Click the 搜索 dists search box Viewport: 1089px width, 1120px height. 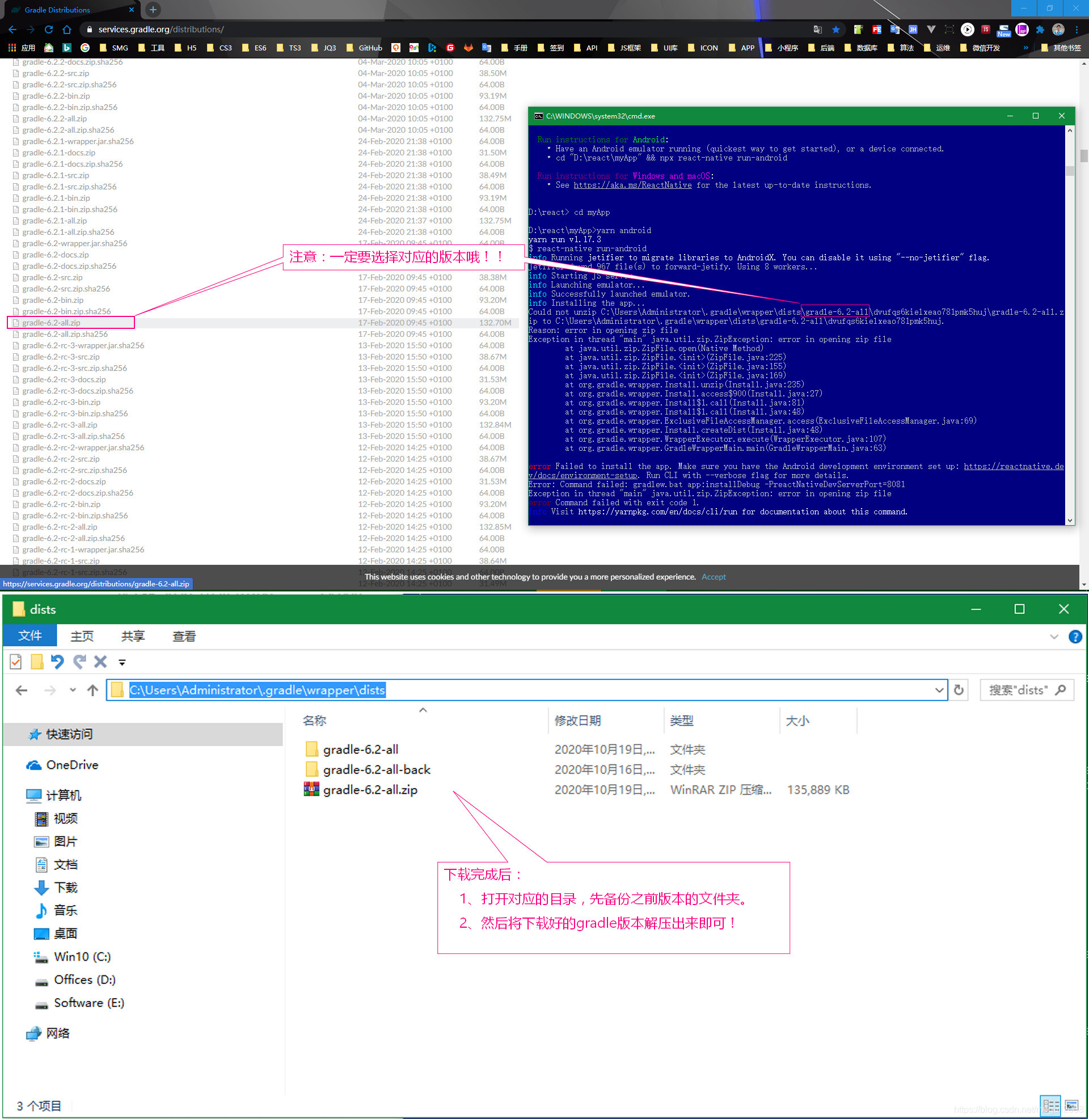1021,691
